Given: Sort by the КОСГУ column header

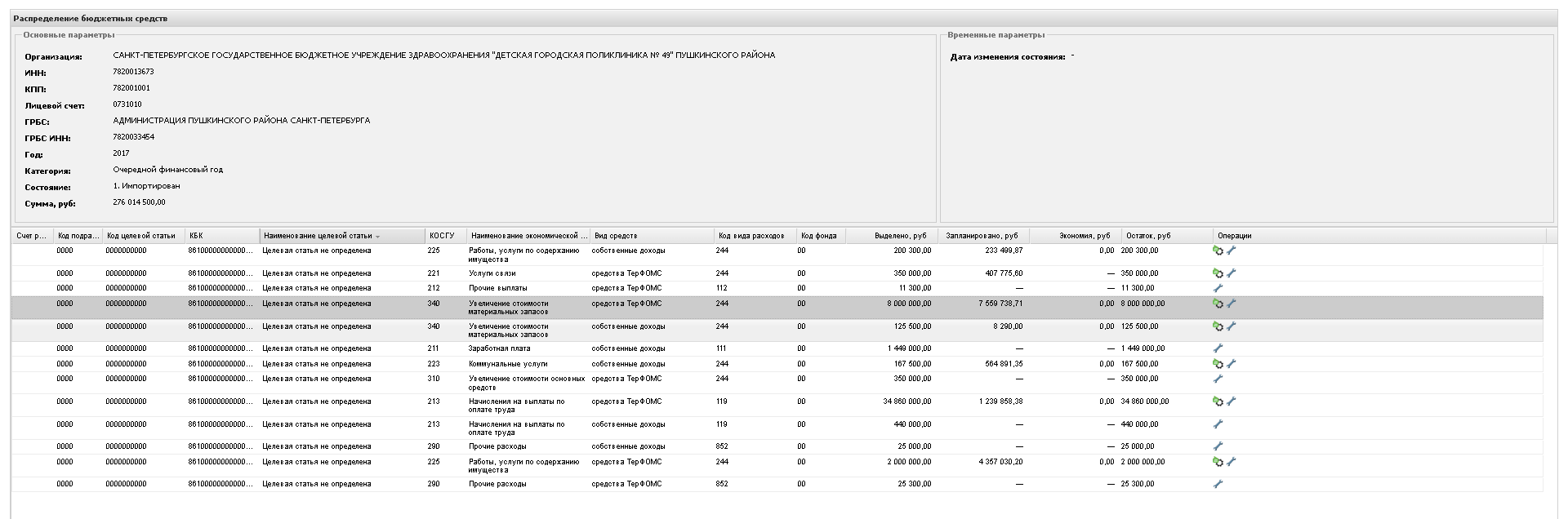Looking at the screenshot, I should point(446,236).
